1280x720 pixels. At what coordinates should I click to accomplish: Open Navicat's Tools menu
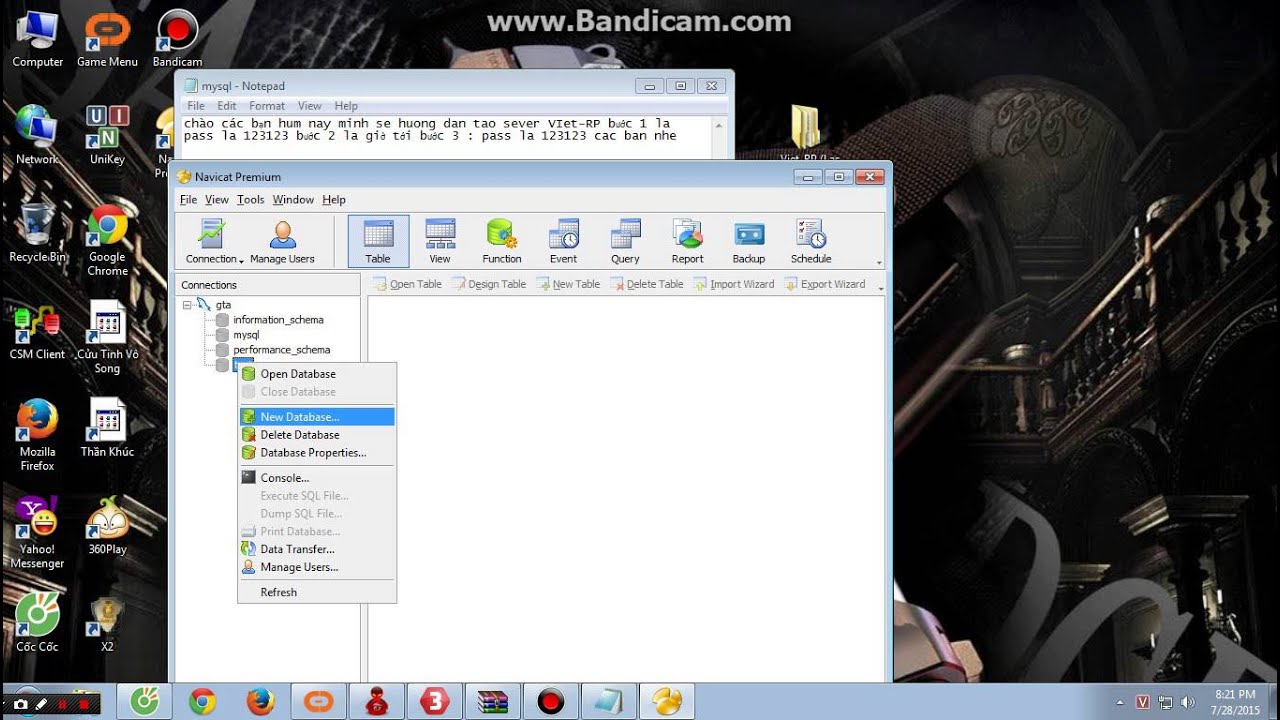point(250,200)
